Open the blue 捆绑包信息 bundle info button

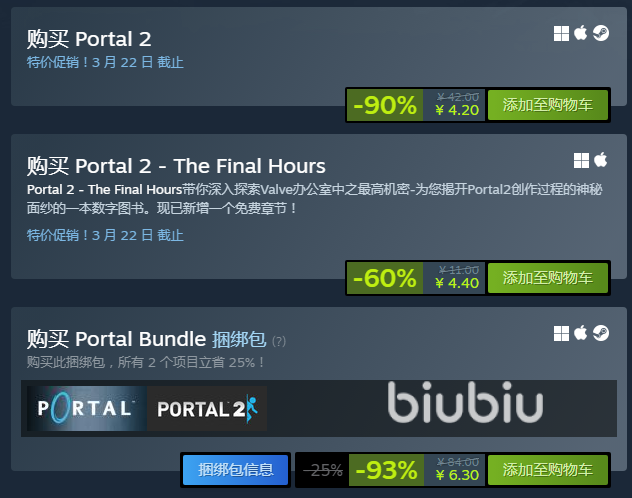(x=235, y=470)
